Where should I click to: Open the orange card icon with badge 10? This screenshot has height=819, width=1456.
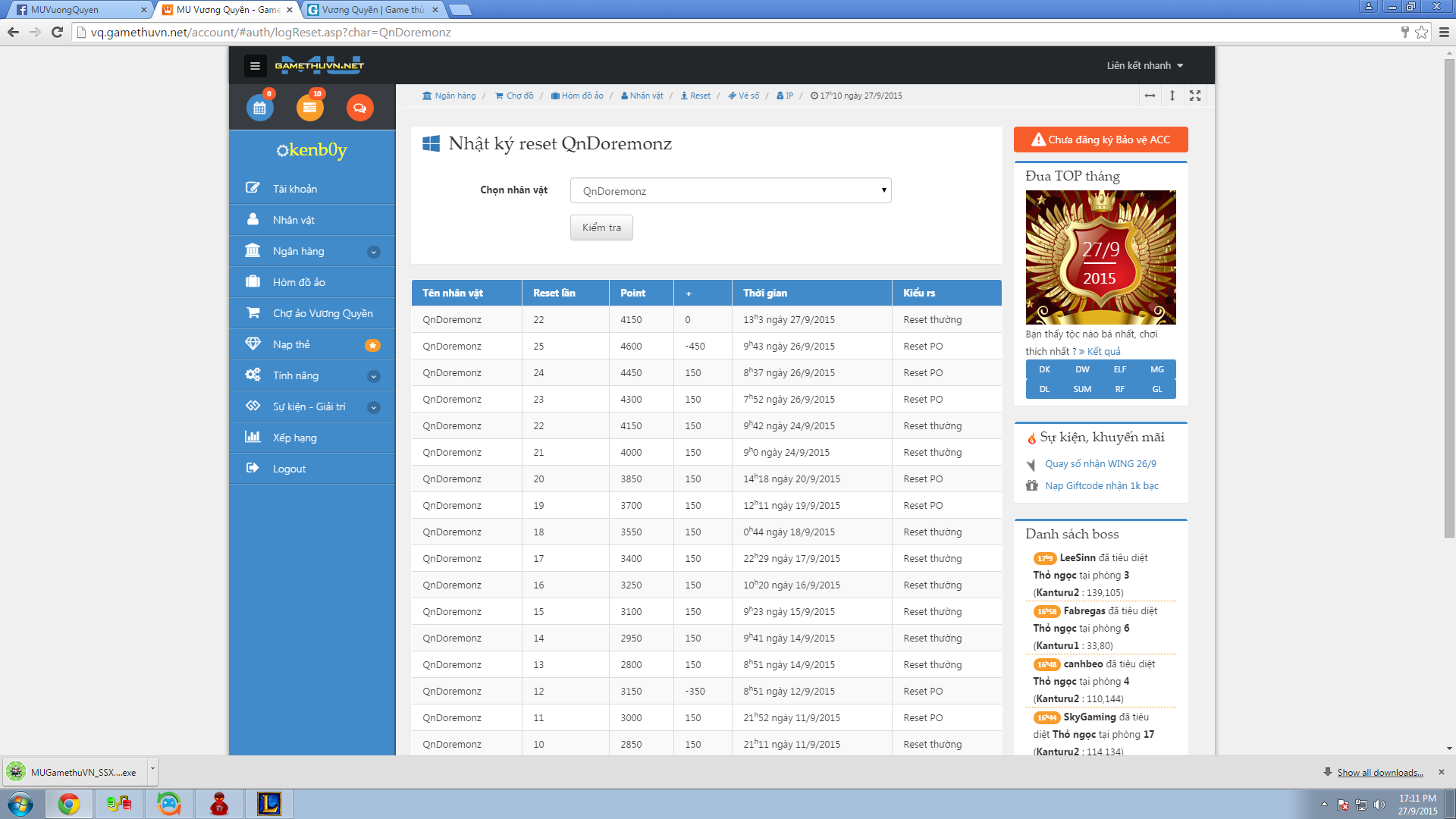click(309, 108)
